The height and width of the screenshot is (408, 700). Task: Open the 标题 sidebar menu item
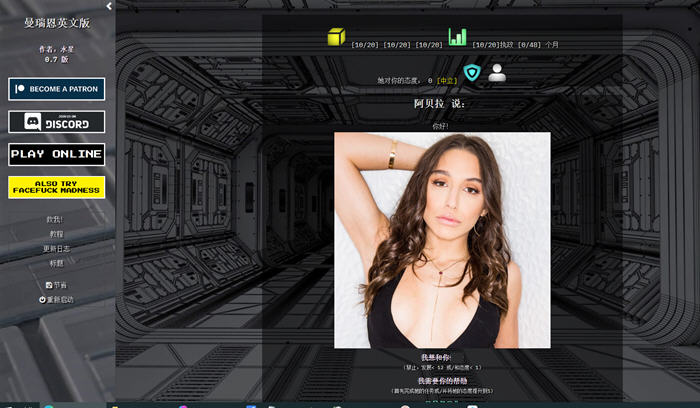56,263
